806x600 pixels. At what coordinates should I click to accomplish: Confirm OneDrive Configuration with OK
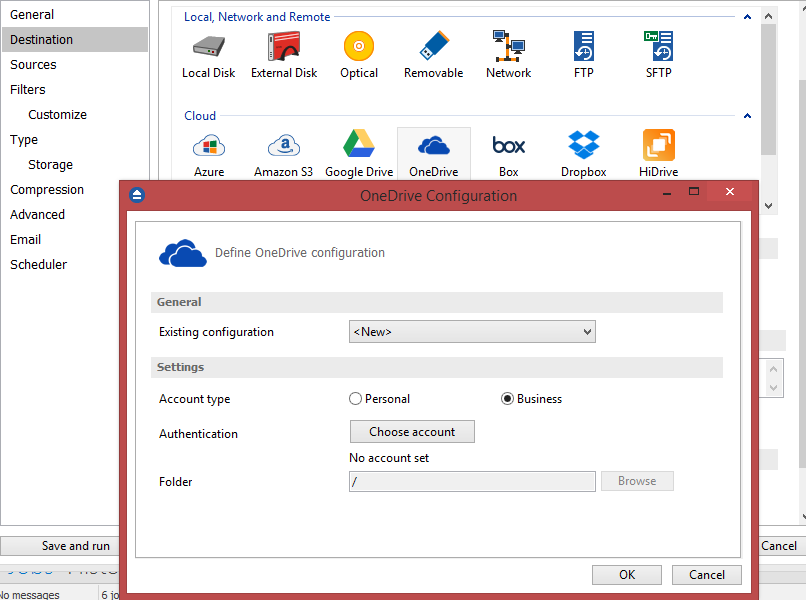pyautogui.click(x=627, y=575)
